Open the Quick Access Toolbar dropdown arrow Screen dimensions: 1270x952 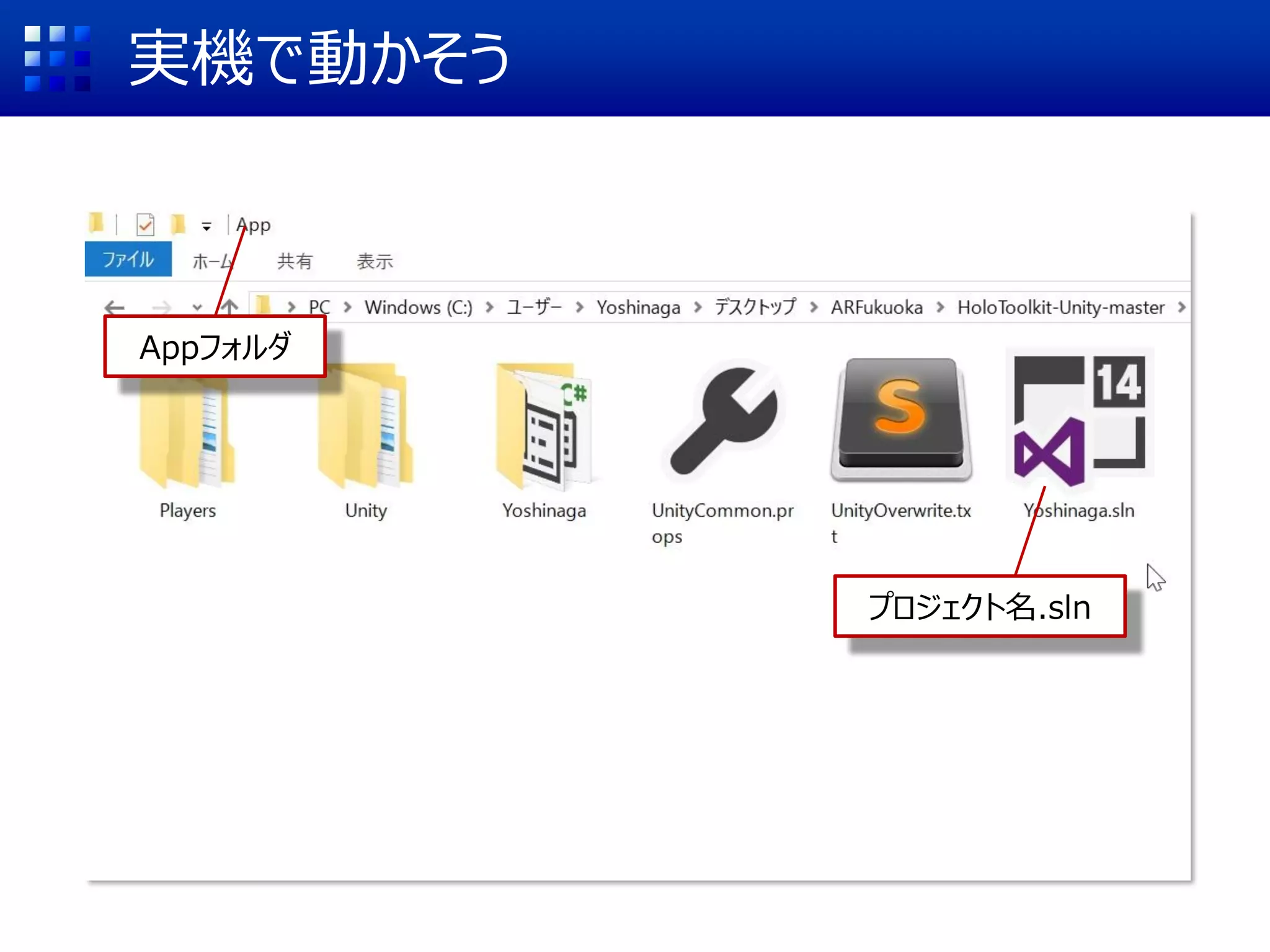tap(206, 227)
